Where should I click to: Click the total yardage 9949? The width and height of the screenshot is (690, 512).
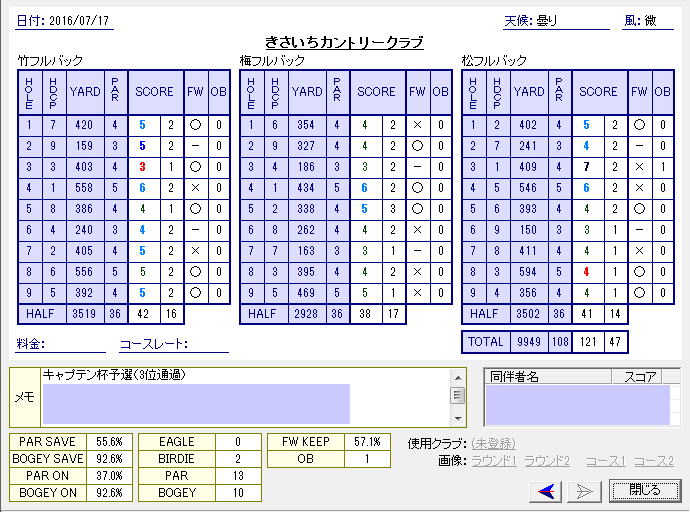tap(529, 342)
